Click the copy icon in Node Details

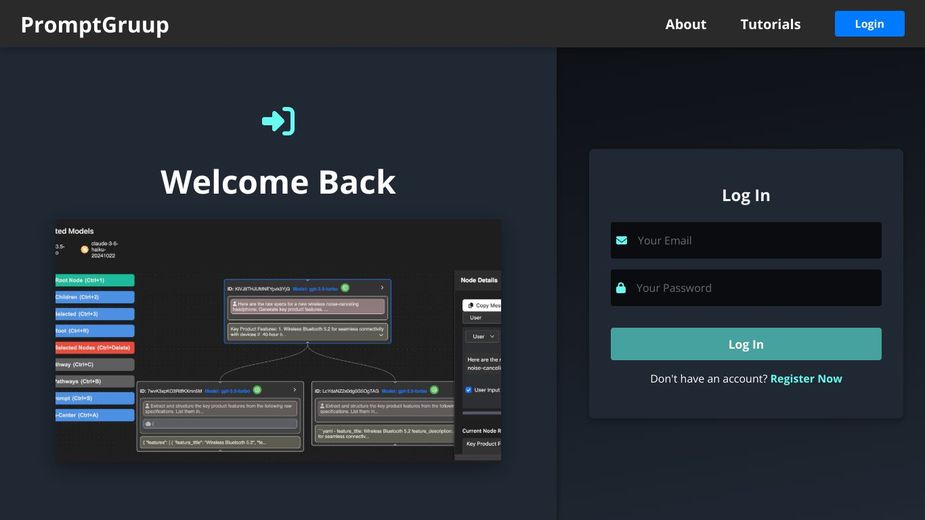tap(469, 305)
